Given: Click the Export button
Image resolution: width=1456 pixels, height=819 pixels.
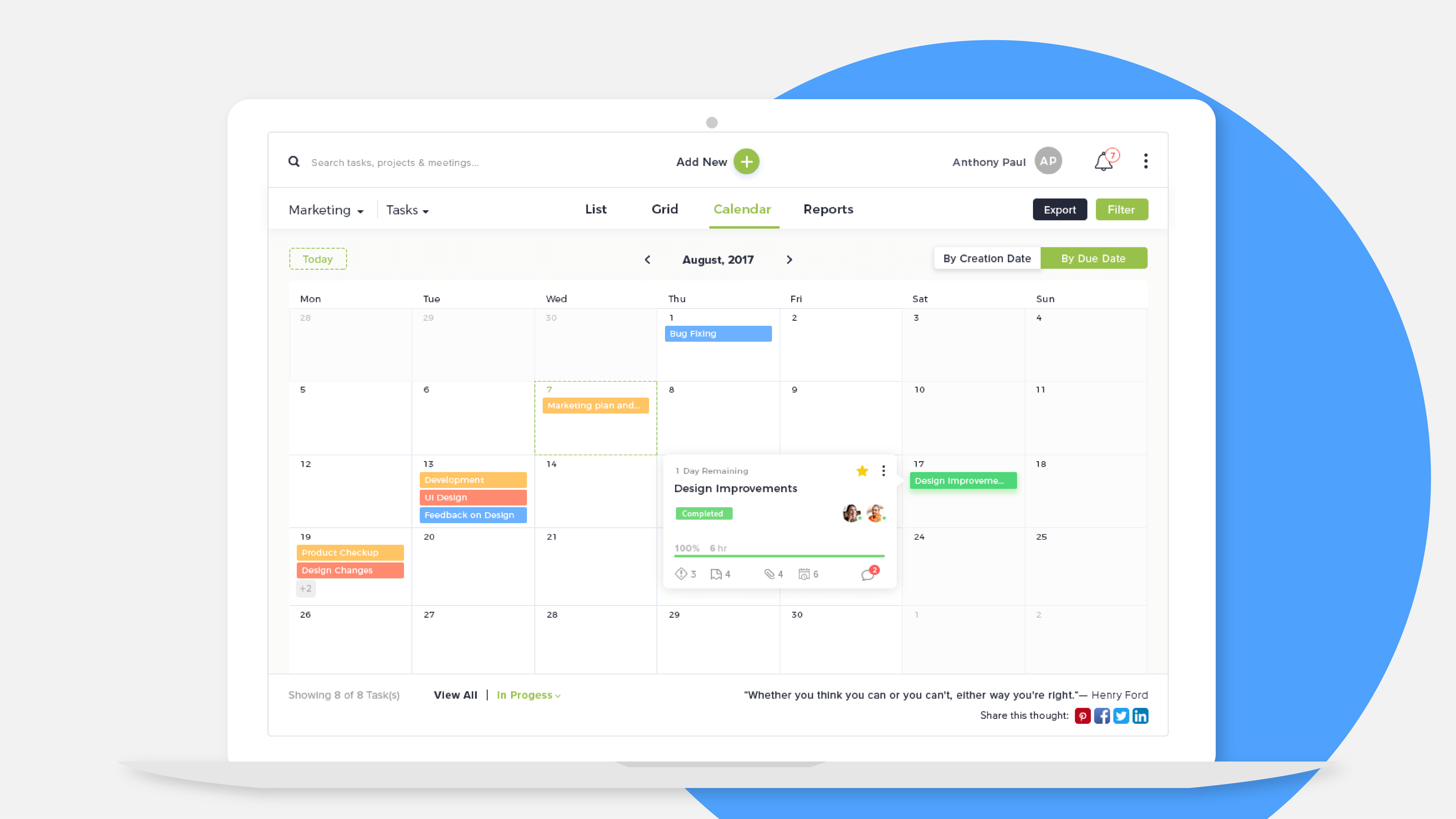Looking at the screenshot, I should pos(1059,209).
